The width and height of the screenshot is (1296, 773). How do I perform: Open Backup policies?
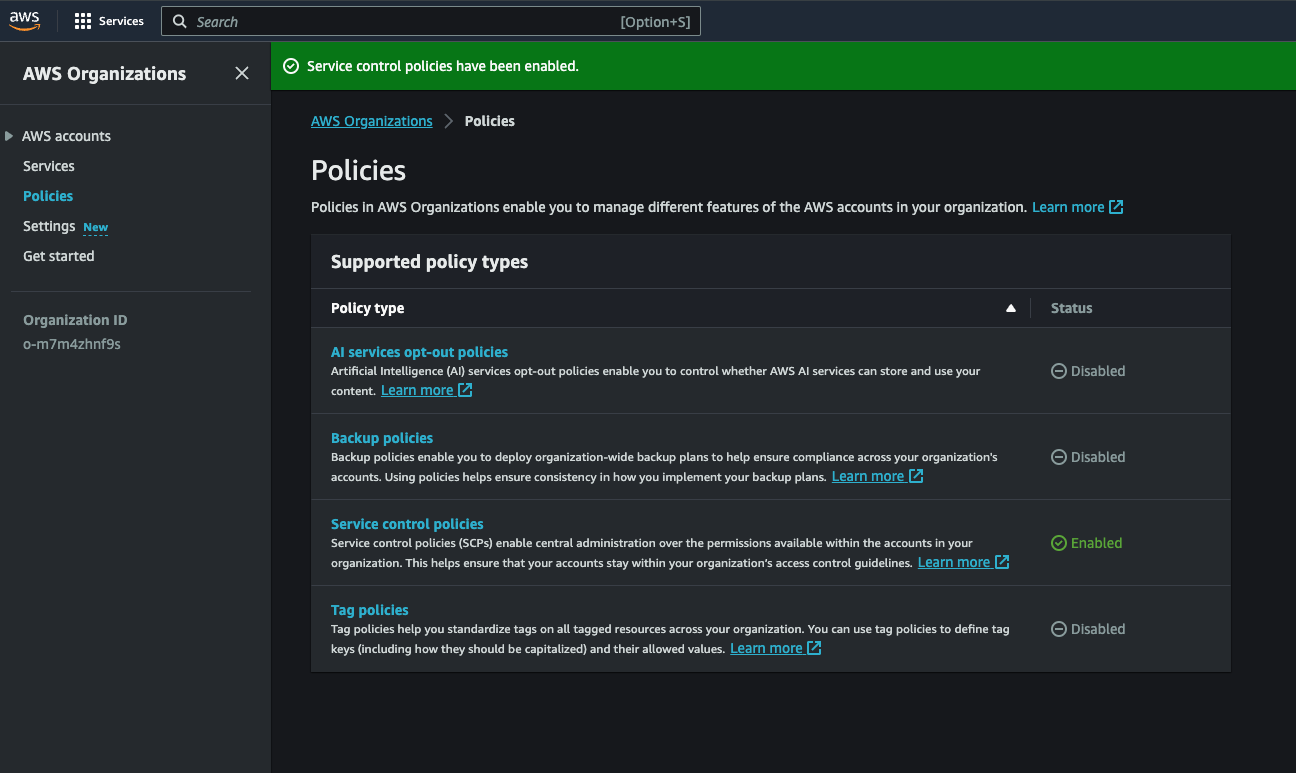(x=382, y=438)
